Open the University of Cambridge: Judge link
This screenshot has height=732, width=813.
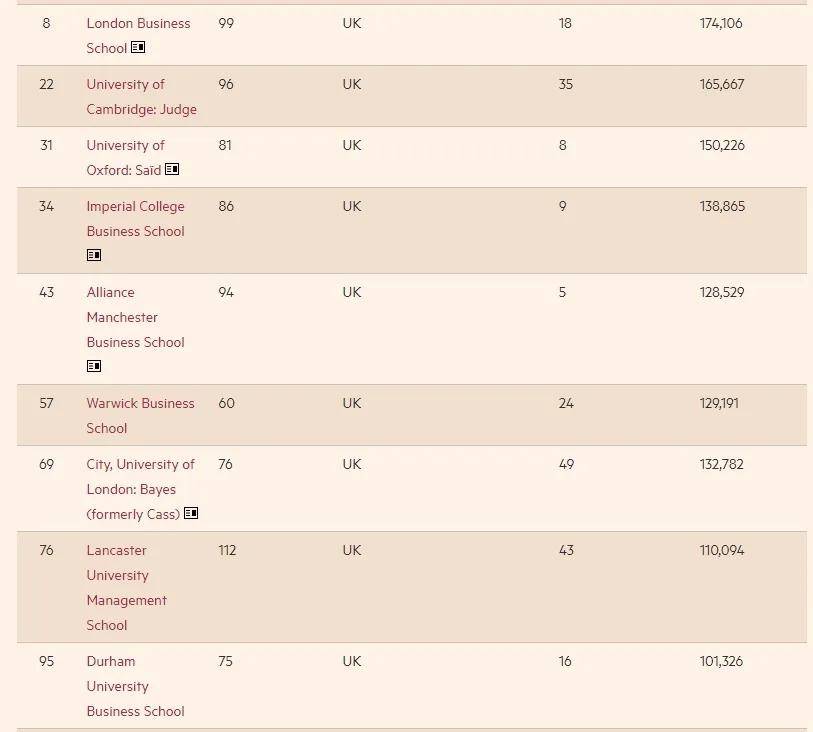tap(141, 97)
